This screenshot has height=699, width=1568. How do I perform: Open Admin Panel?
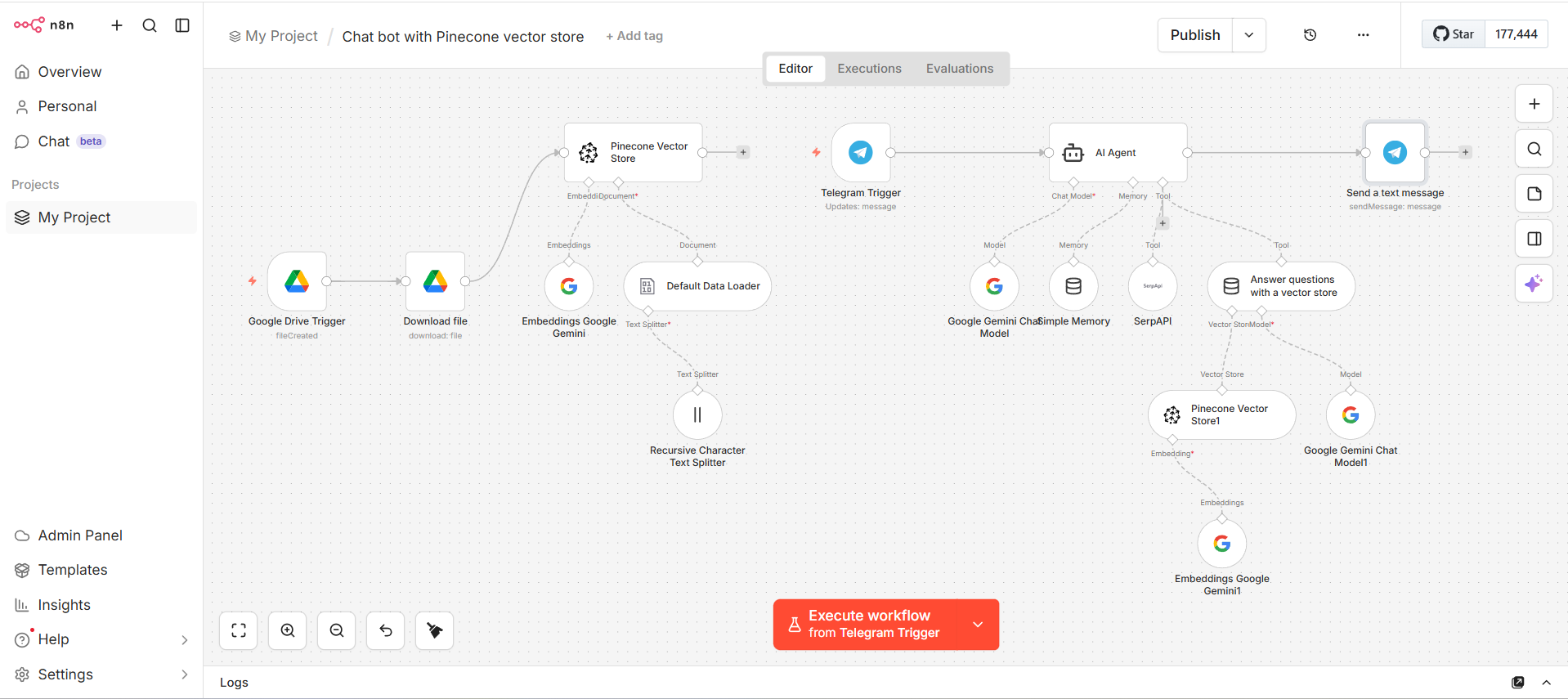[101, 535]
